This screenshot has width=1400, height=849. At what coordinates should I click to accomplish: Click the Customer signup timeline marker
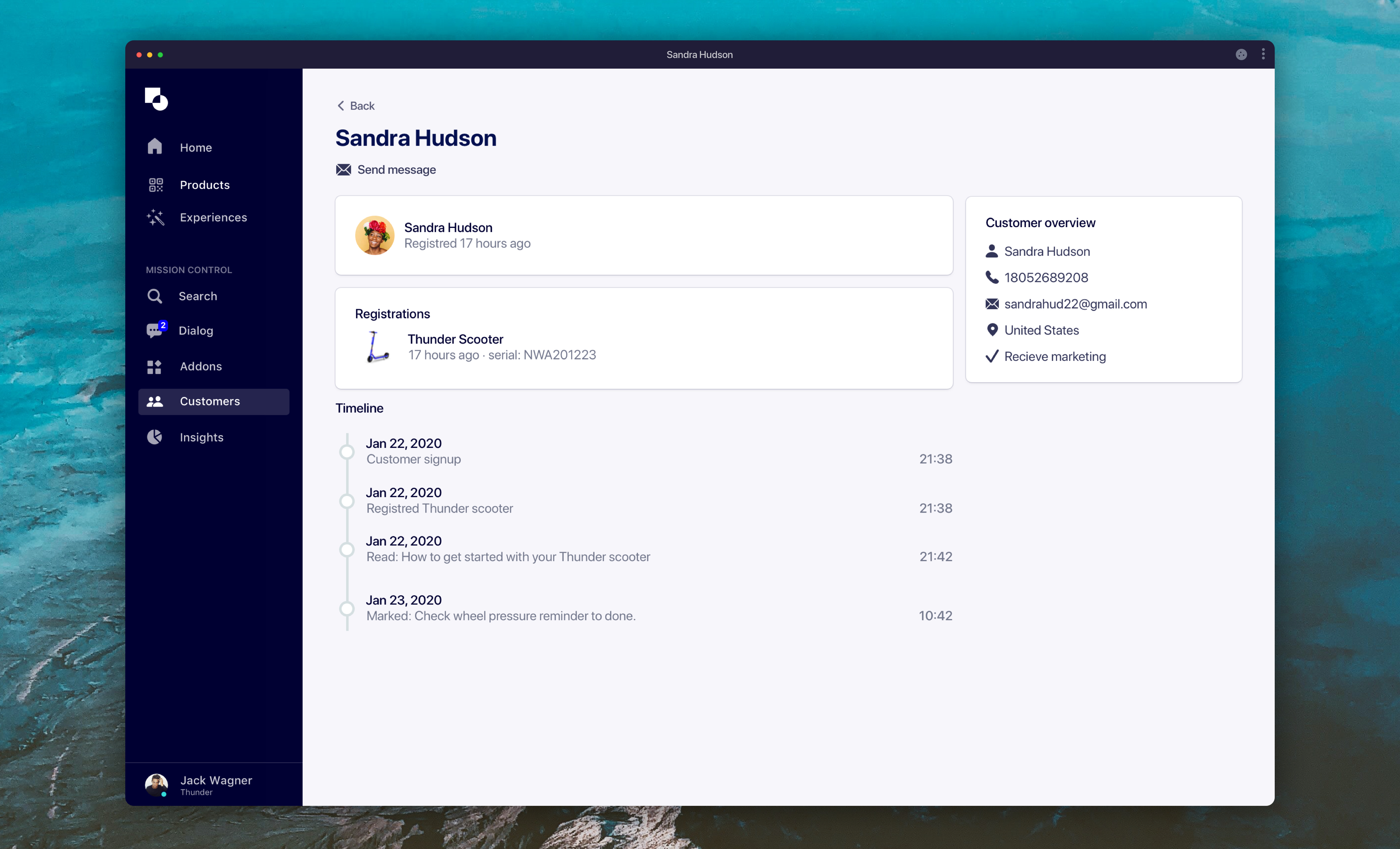coord(346,451)
